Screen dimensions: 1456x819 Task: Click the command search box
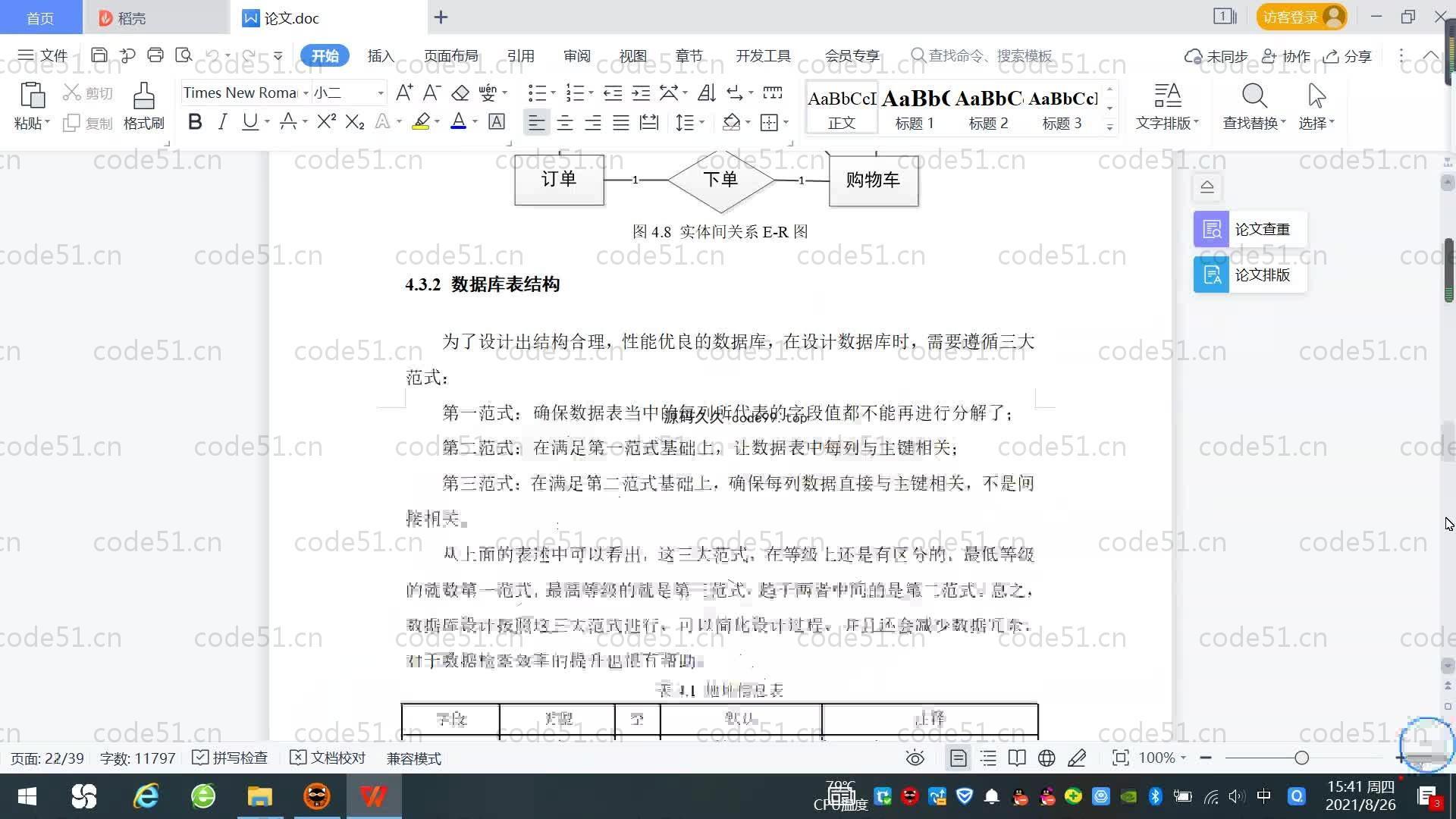pyautogui.click(x=982, y=56)
